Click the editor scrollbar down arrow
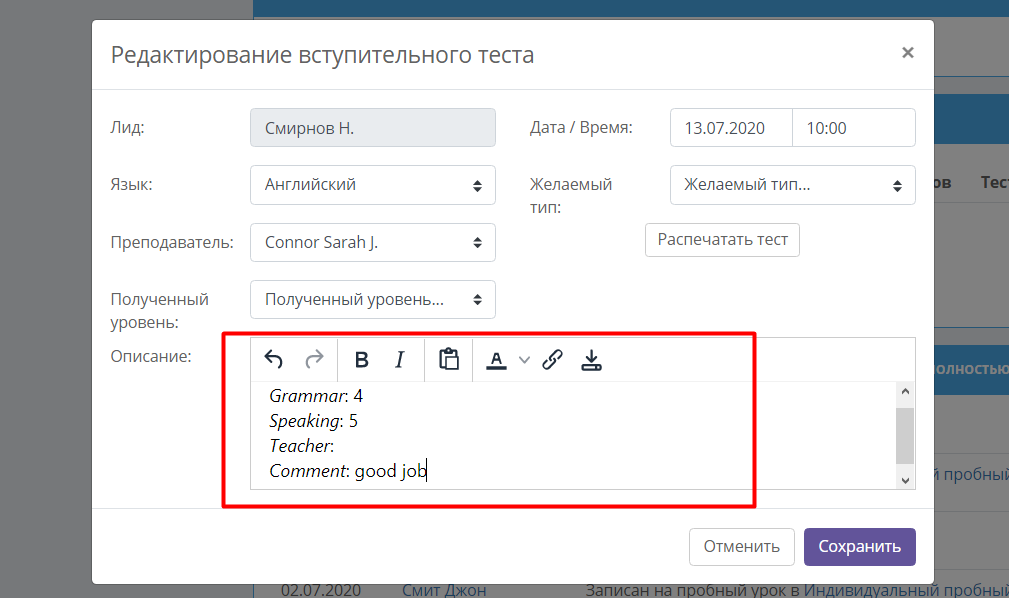Image resolution: width=1009 pixels, height=598 pixels. 905,480
